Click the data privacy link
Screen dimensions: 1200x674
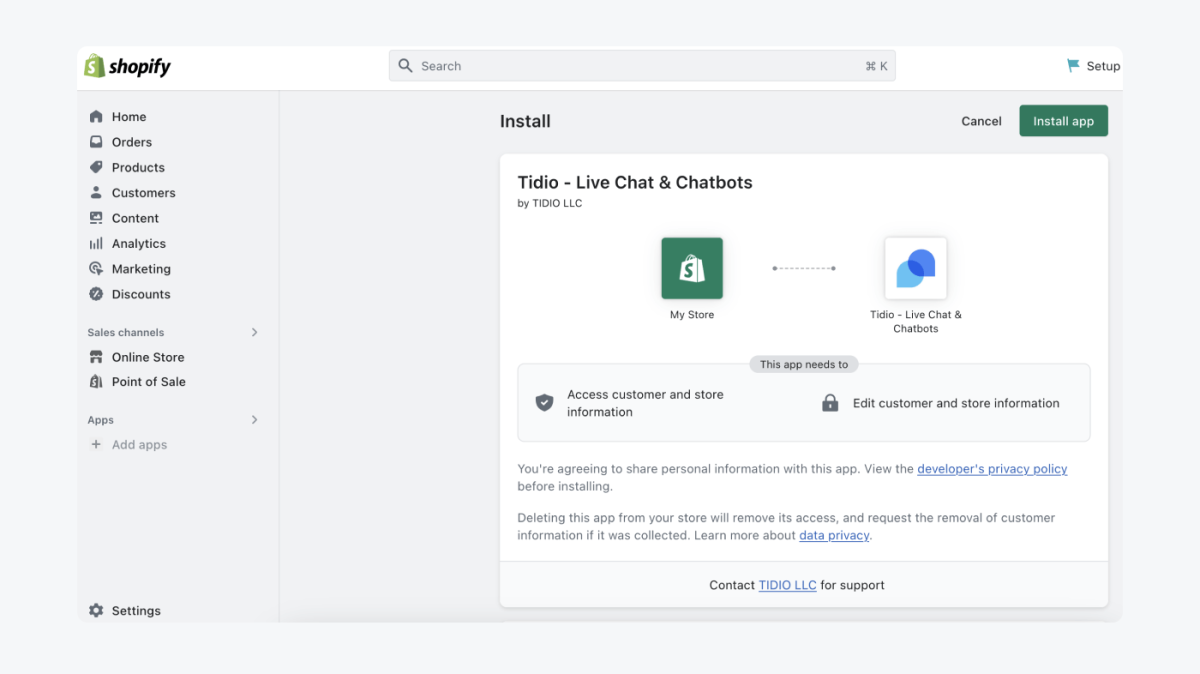coord(834,535)
